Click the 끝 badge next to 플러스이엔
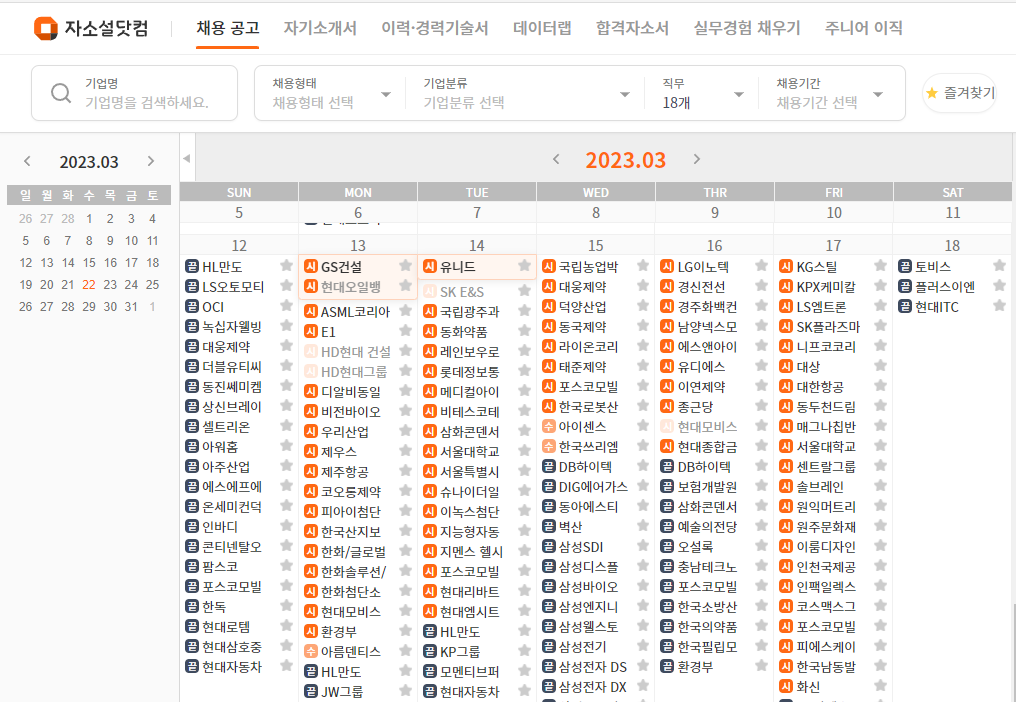 (x=905, y=287)
